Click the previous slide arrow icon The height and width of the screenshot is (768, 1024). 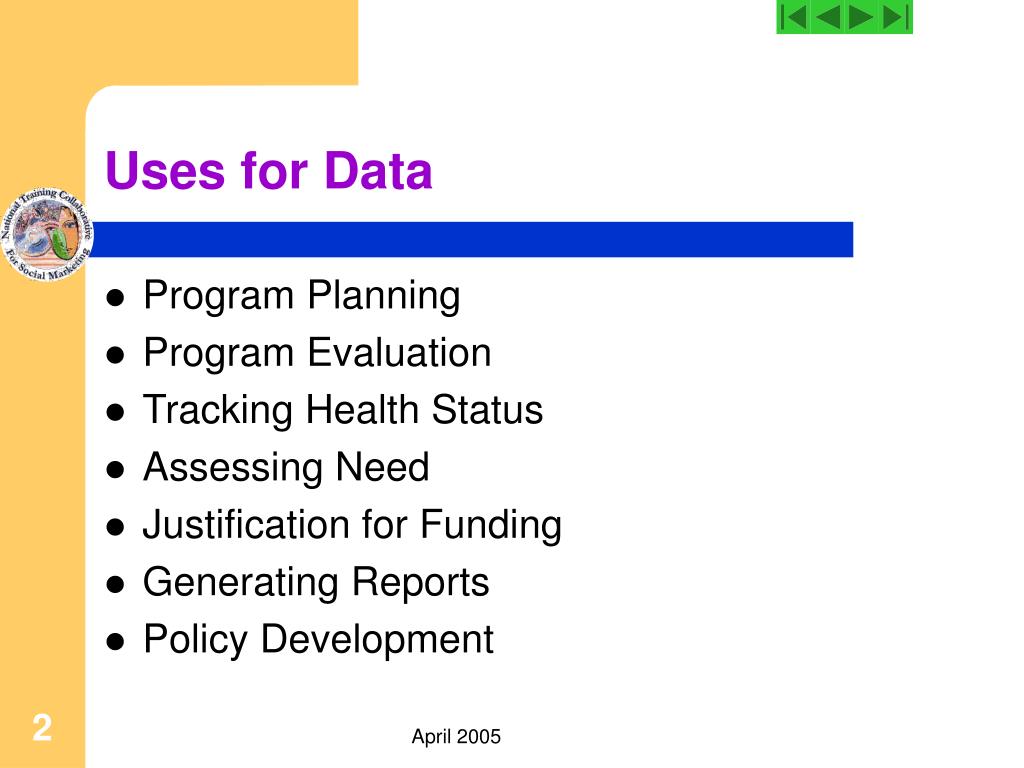tap(827, 17)
